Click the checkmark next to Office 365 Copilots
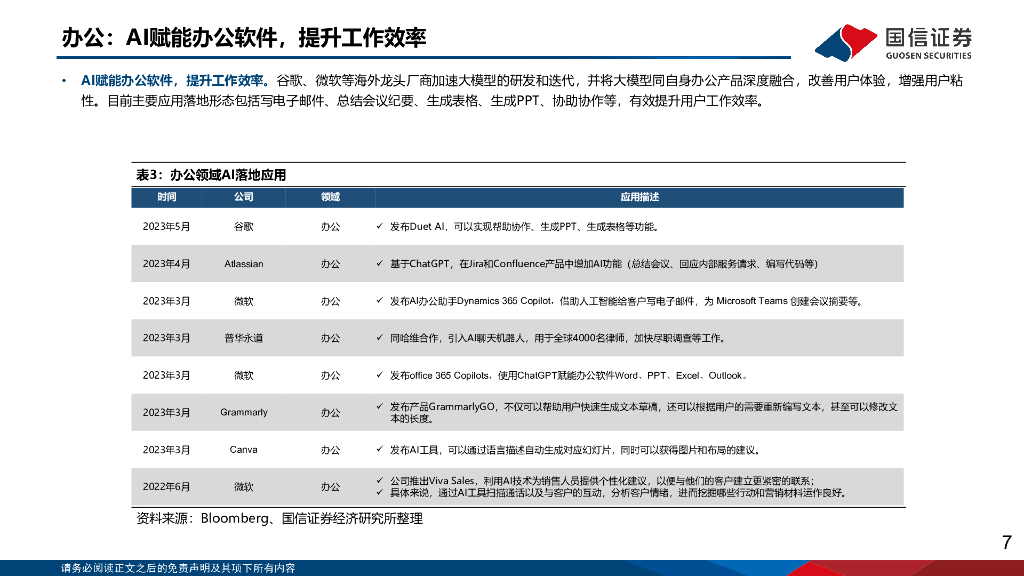 [x=378, y=375]
